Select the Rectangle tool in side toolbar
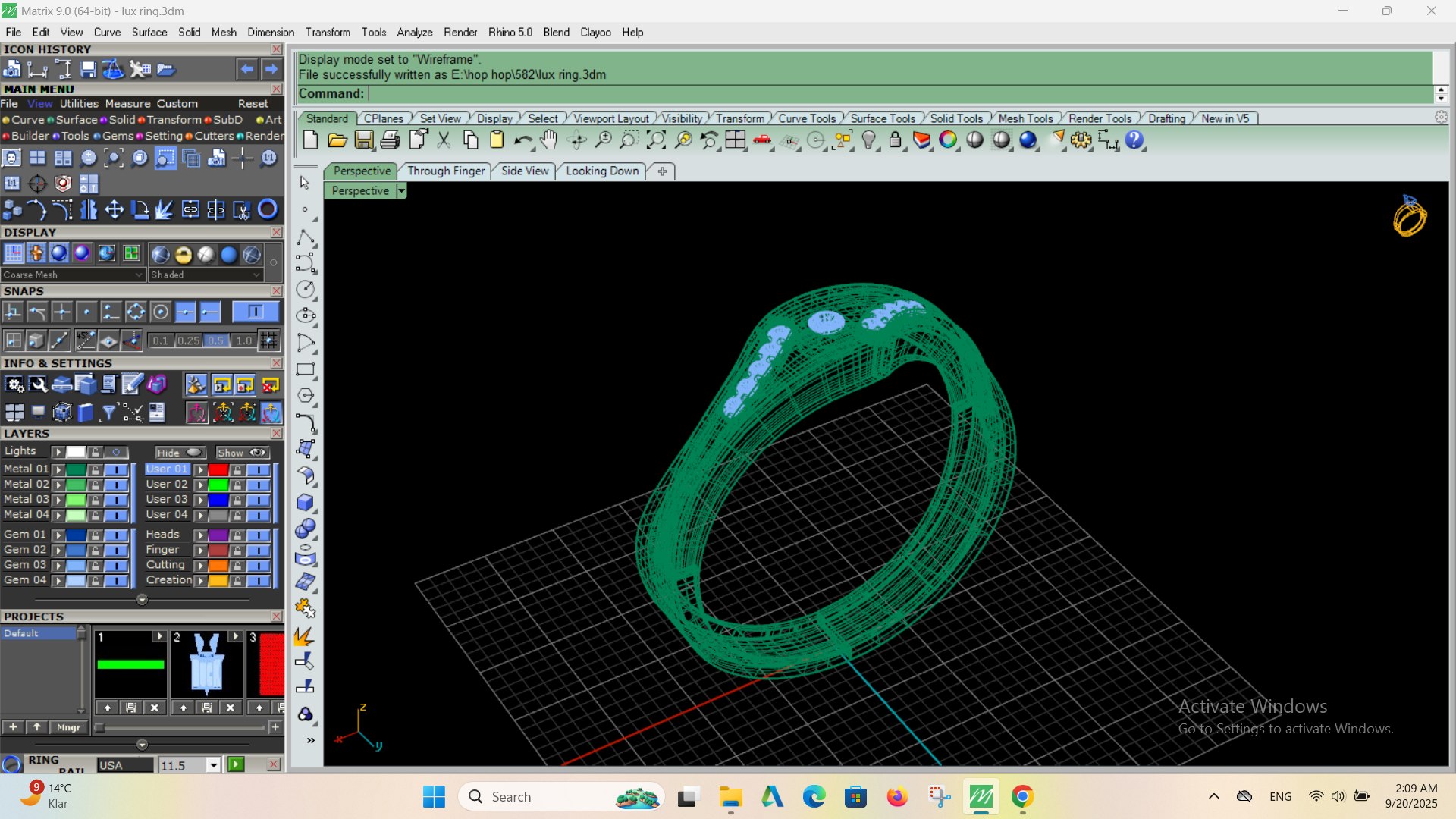 click(x=306, y=370)
